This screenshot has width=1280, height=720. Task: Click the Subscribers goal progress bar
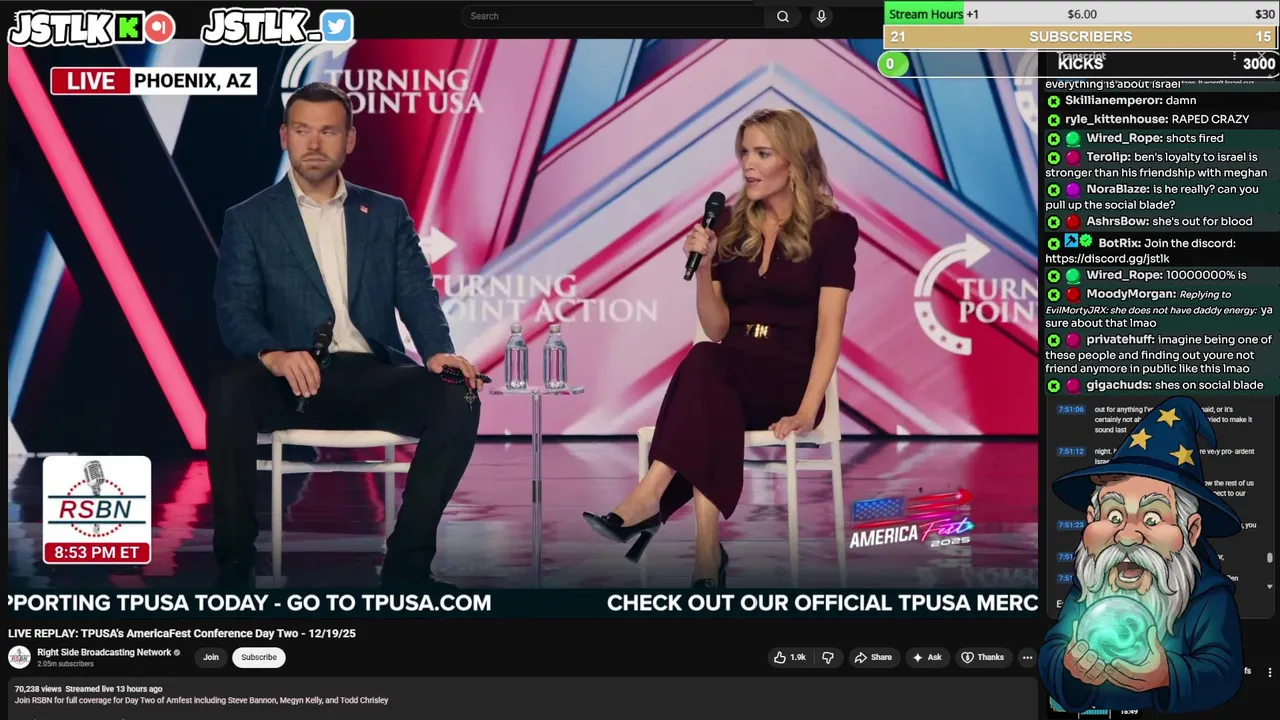(1081, 37)
